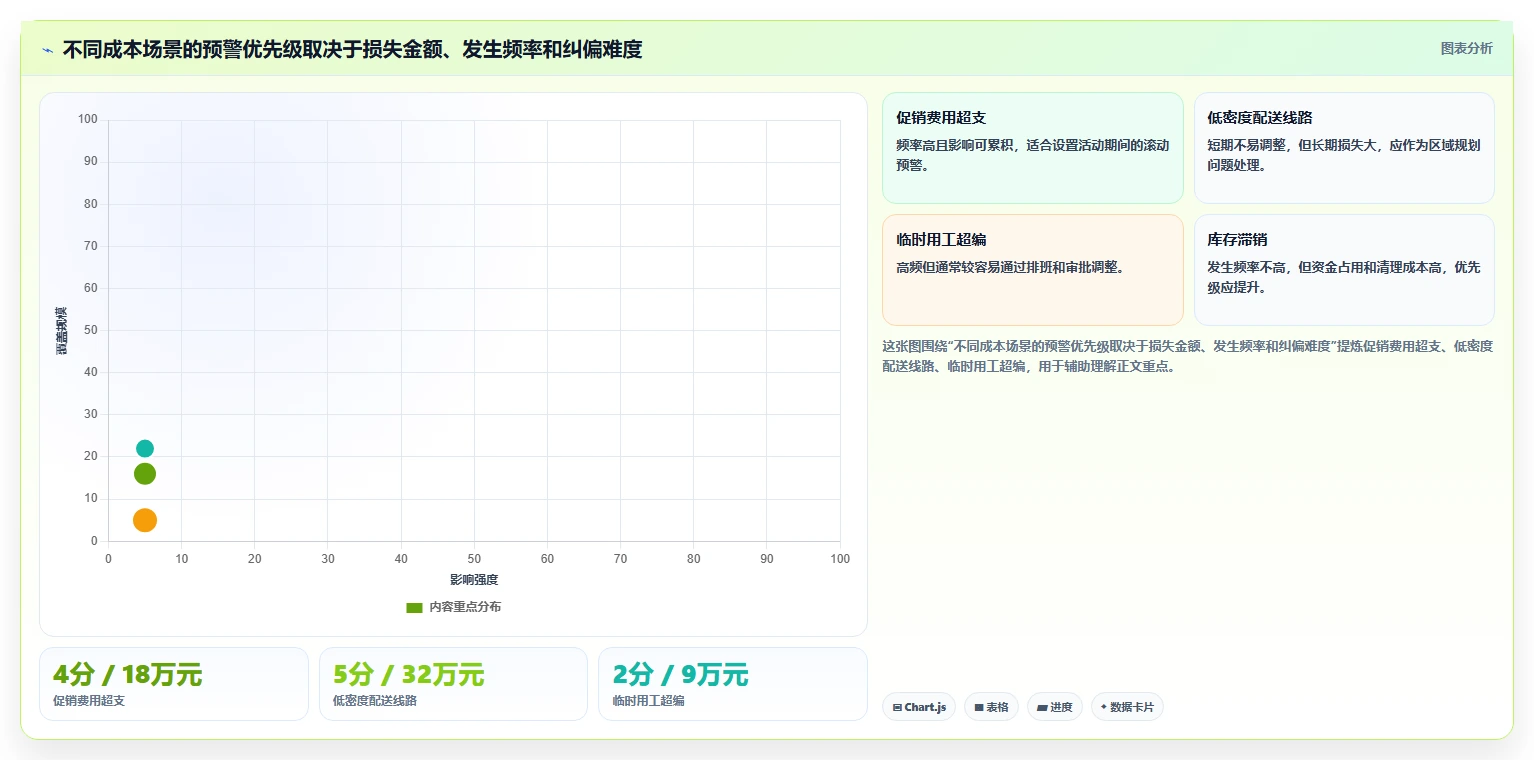
Task: Click the 进度 tag
Action: pyautogui.click(x=1055, y=707)
